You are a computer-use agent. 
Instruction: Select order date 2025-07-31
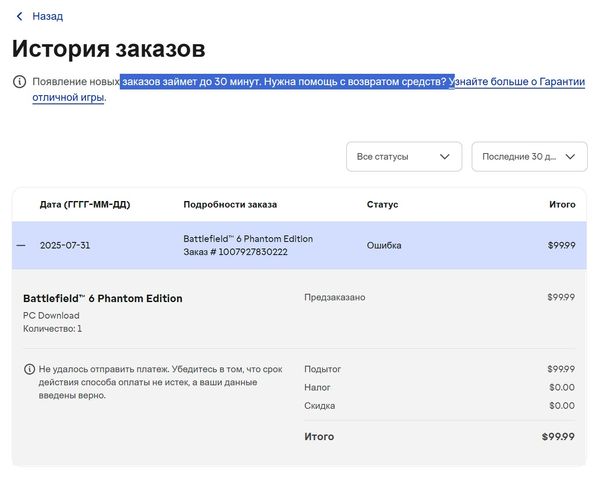pos(65,245)
